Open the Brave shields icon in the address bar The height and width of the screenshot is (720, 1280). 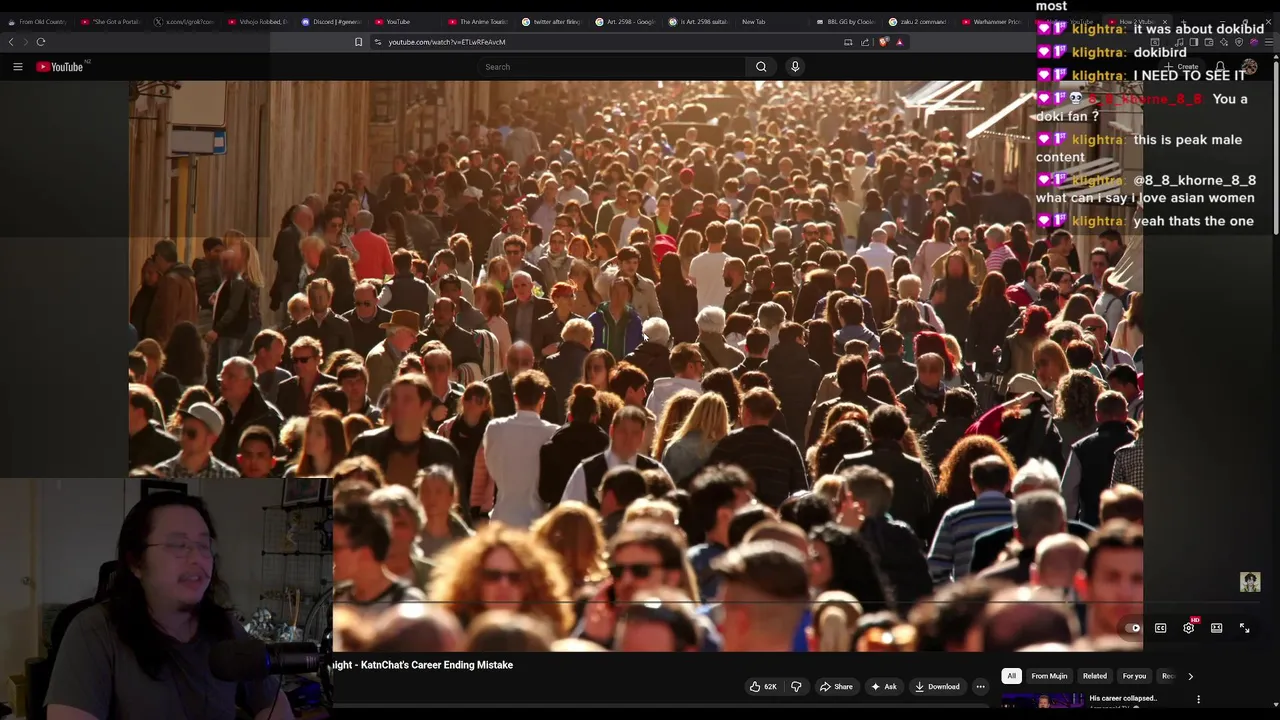click(883, 42)
